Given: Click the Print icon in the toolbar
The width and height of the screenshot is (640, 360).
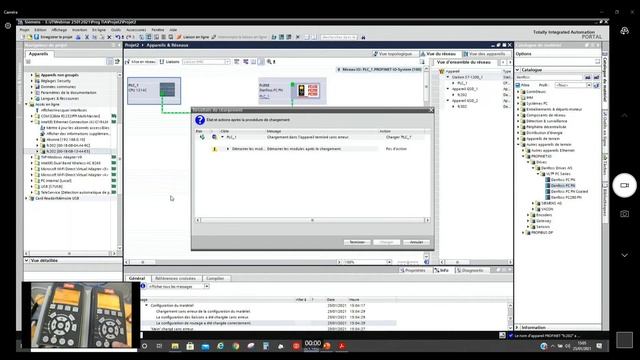Looking at the screenshot, I should tap(78, 37).
